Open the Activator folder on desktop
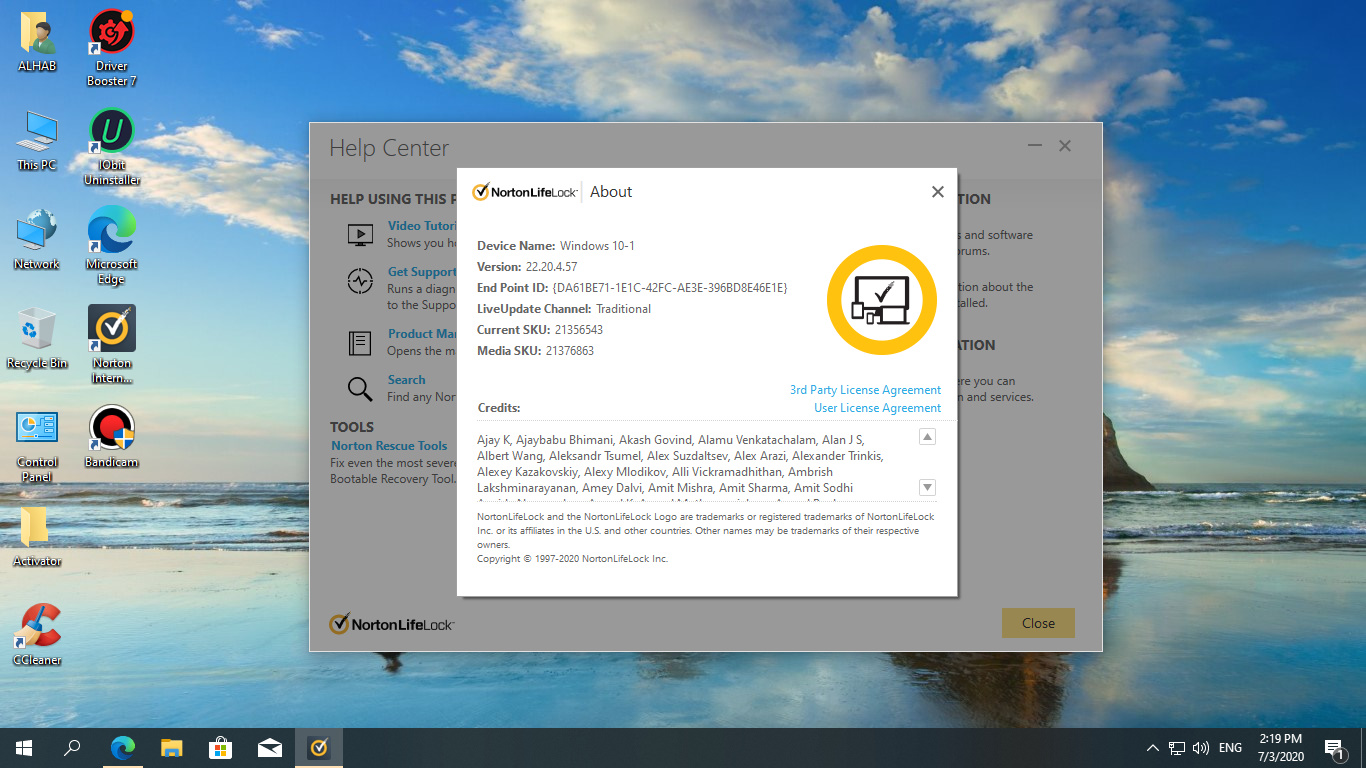 (37, 537)
